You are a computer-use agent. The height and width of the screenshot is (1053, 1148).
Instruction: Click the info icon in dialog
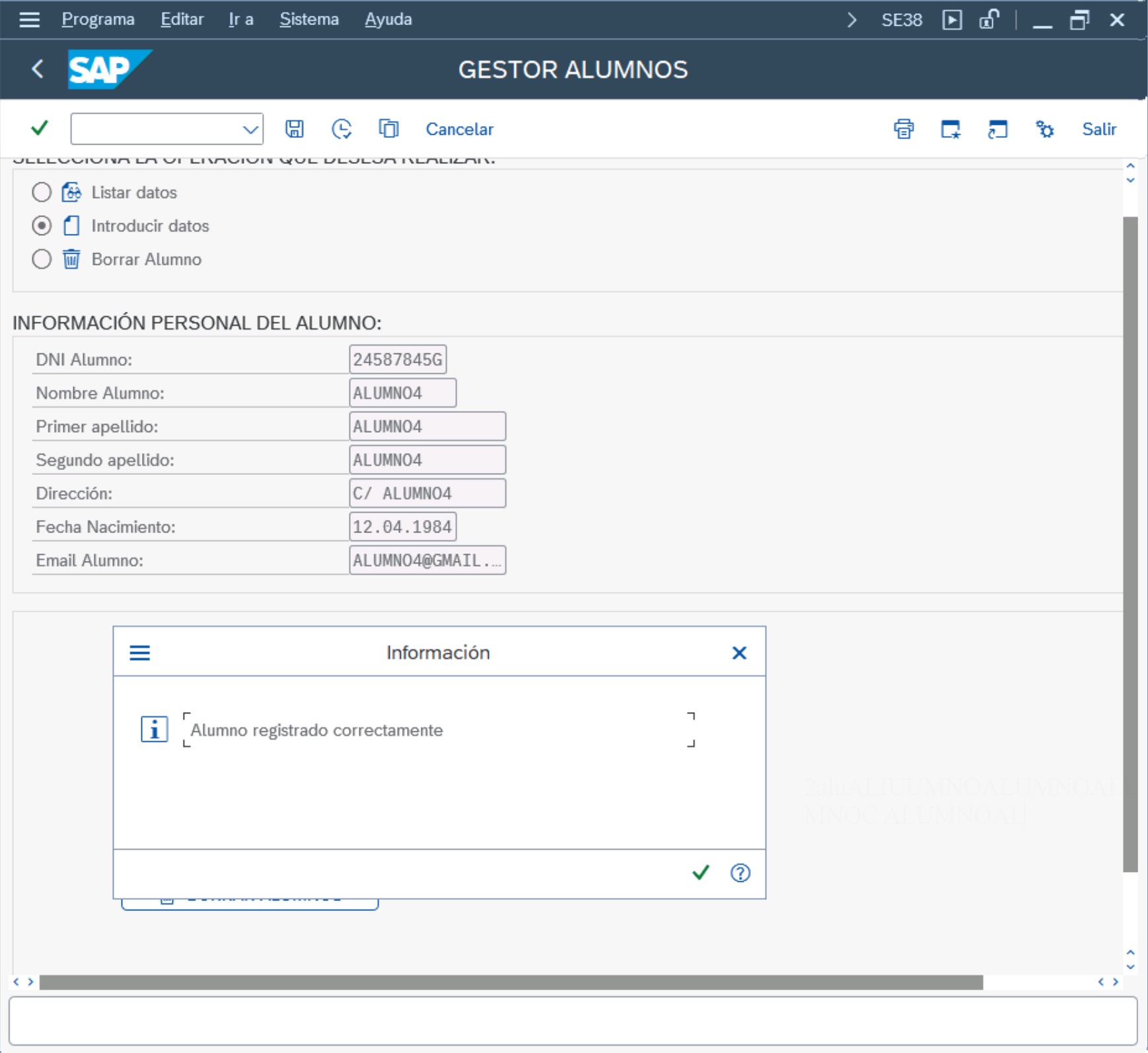(154, 729)
